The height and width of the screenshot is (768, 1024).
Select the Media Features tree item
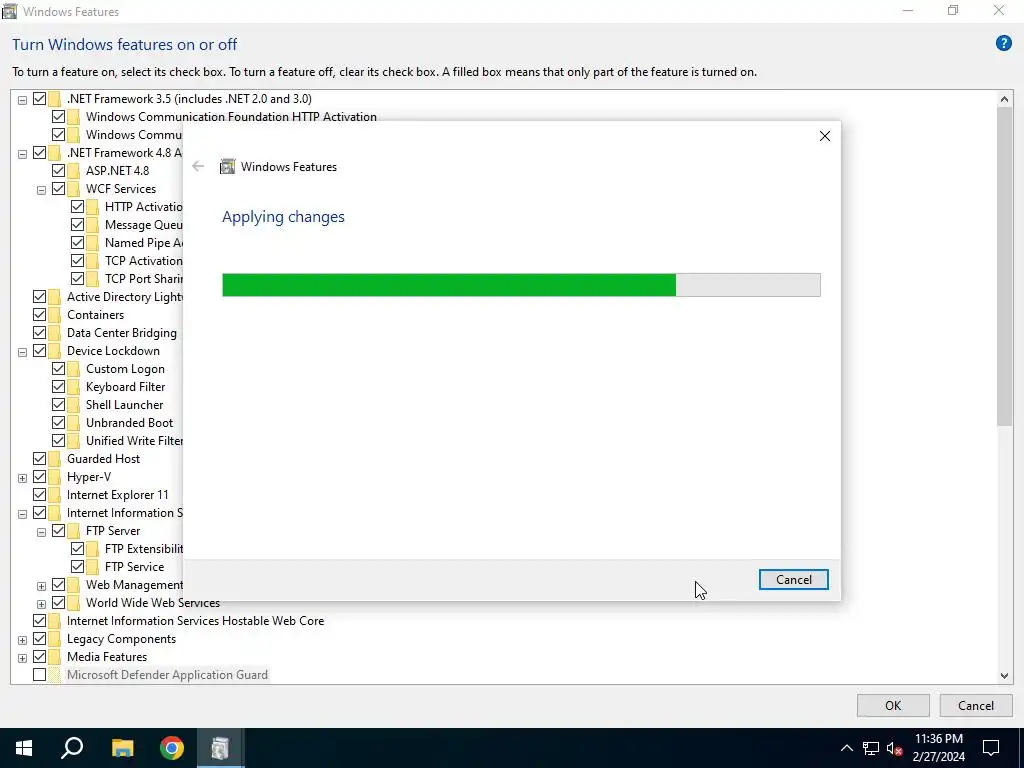(x=107, y=657)
